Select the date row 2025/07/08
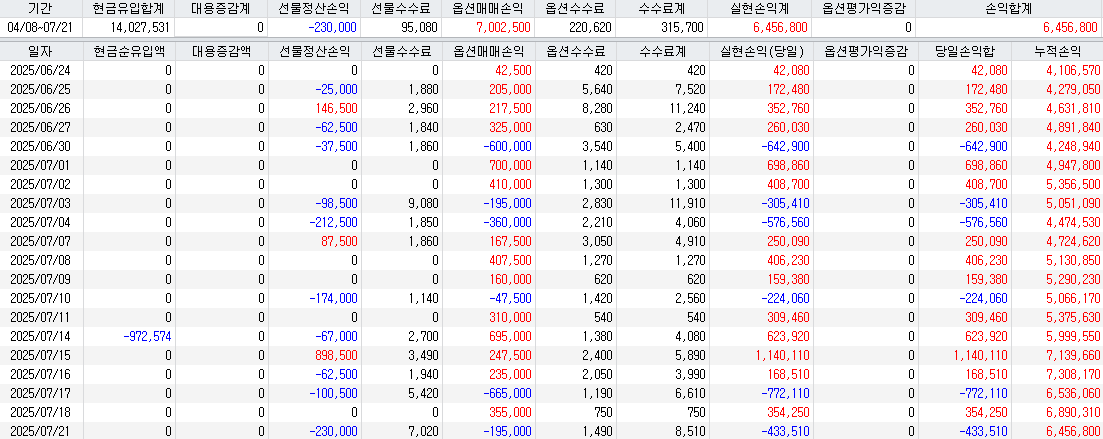This screenshot has height=439, width=1103. click(41, 260)
